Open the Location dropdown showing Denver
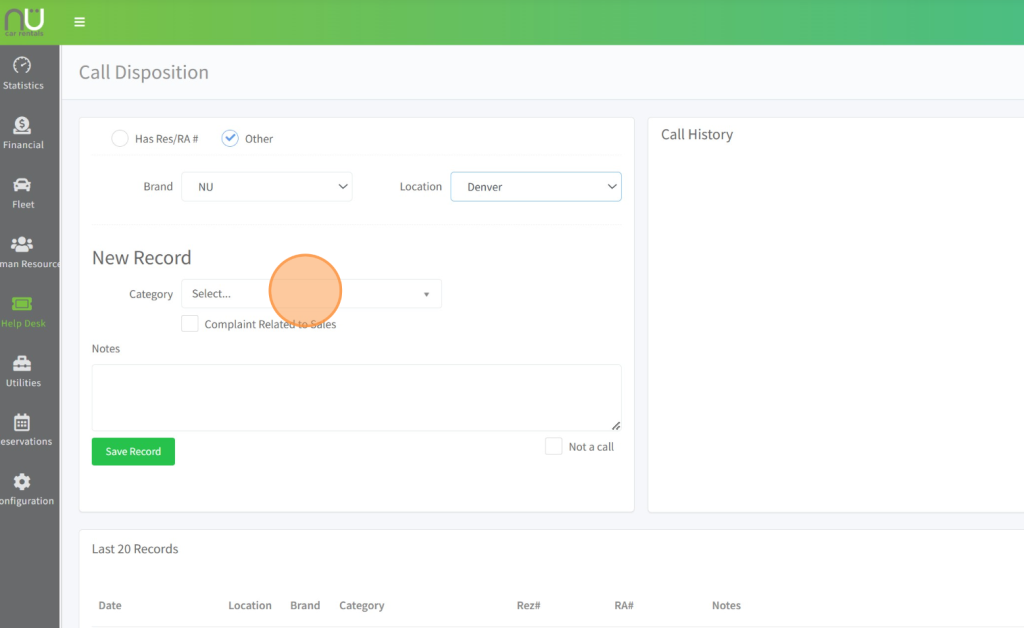 tap(535, 187)
